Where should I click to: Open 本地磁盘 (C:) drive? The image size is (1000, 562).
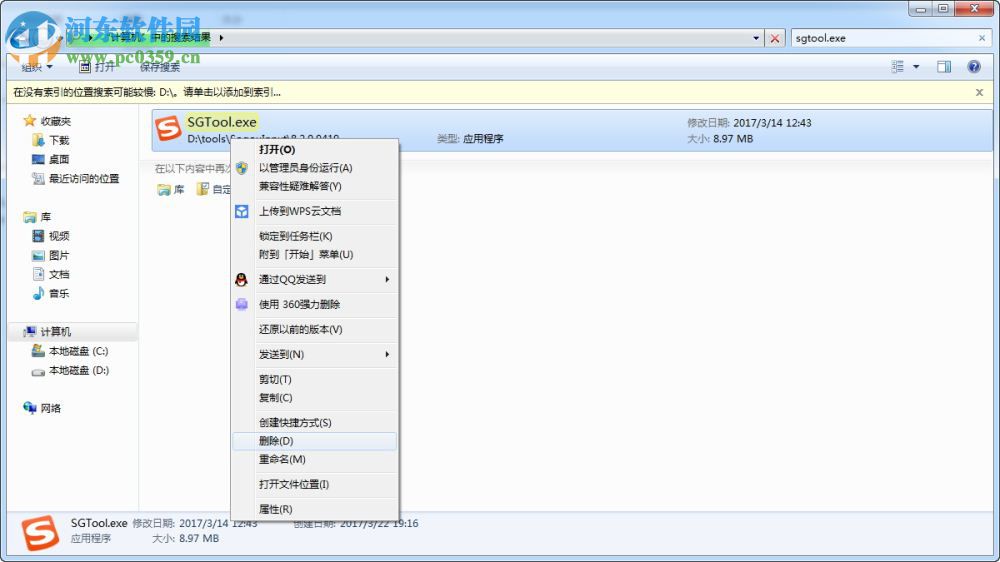click(x=78, y=351)
